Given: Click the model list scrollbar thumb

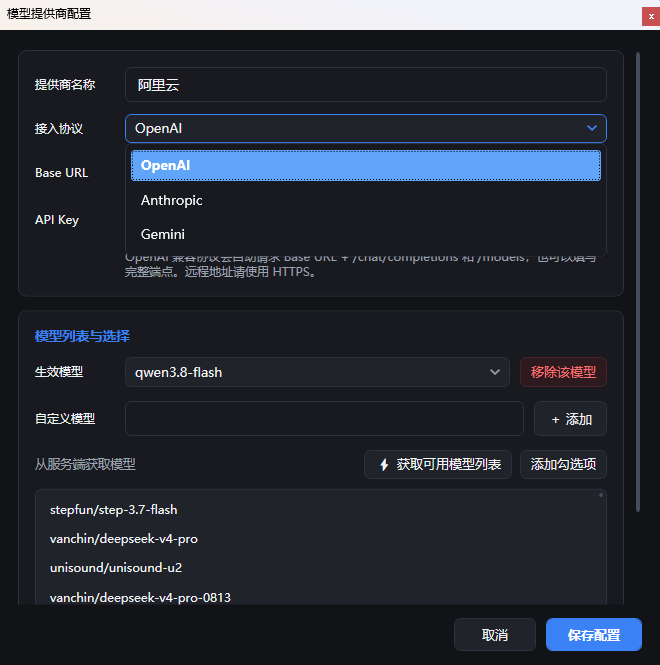Looking at the screenshot, I should (x=601, y=495).
